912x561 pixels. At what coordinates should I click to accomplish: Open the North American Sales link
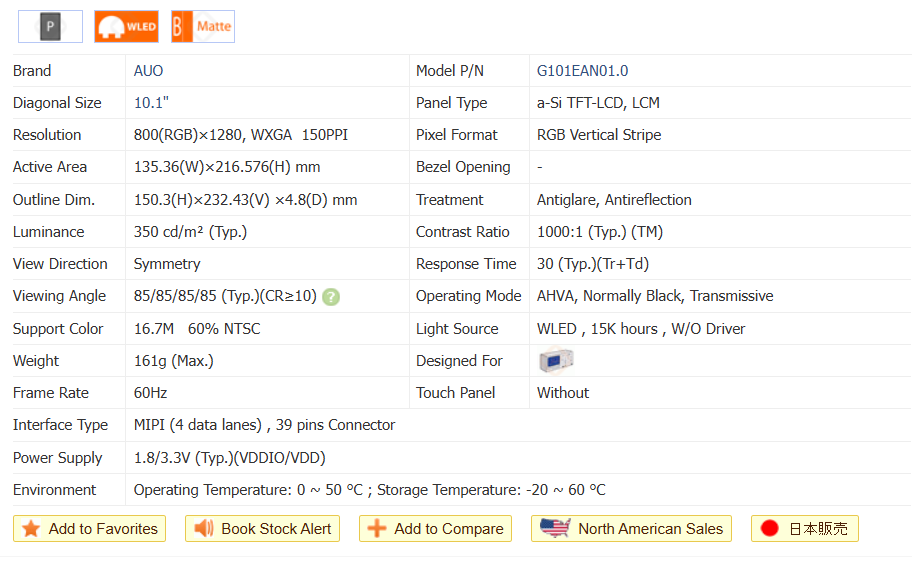point(650,529)
